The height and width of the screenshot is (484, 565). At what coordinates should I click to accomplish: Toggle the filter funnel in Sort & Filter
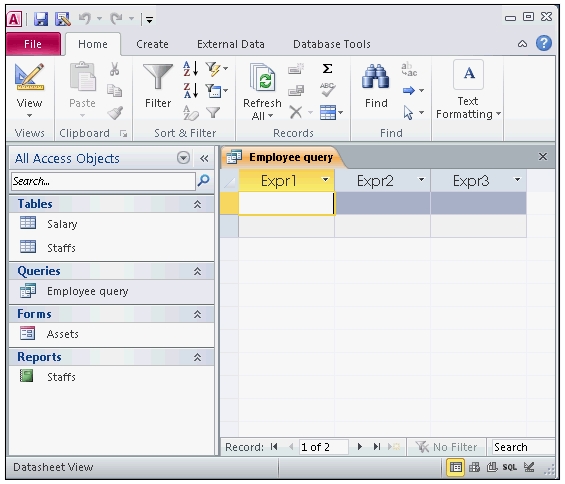click(213, 112)
